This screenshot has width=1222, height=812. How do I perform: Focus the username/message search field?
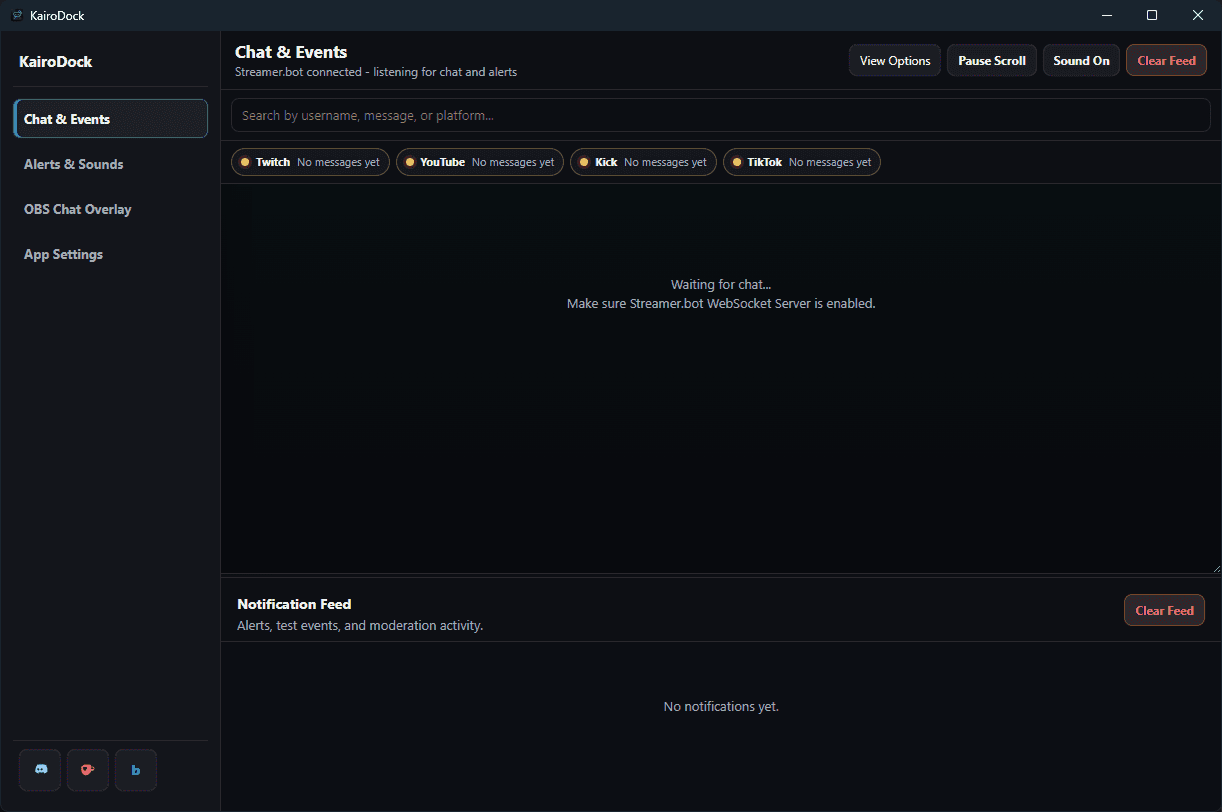coord(720,115)
